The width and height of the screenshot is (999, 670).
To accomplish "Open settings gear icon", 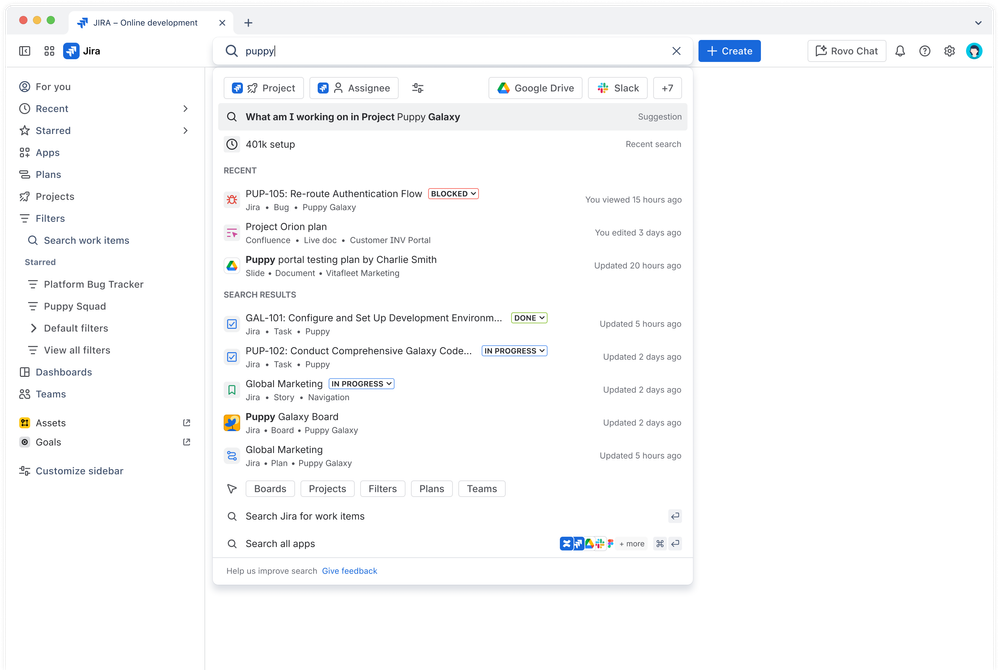I will [x=949, y=51].
